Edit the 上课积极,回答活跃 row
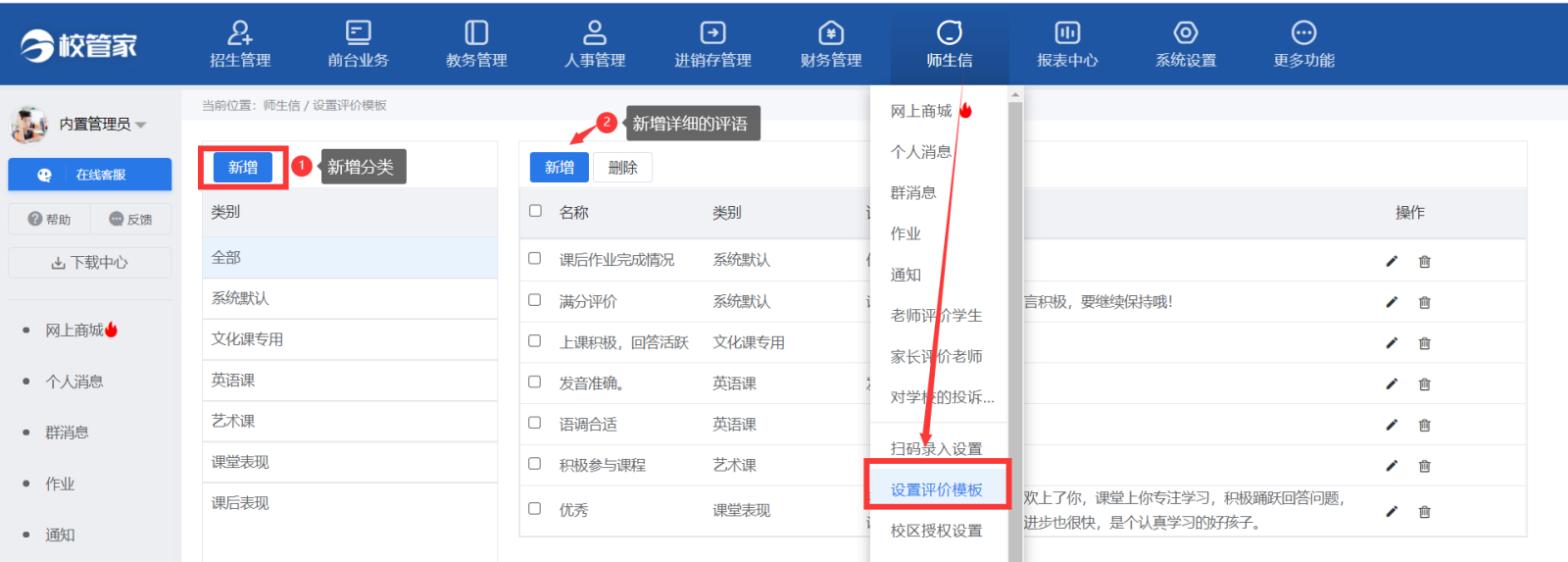Viewport: 1568px width, 562px height. click(1392, 343)
